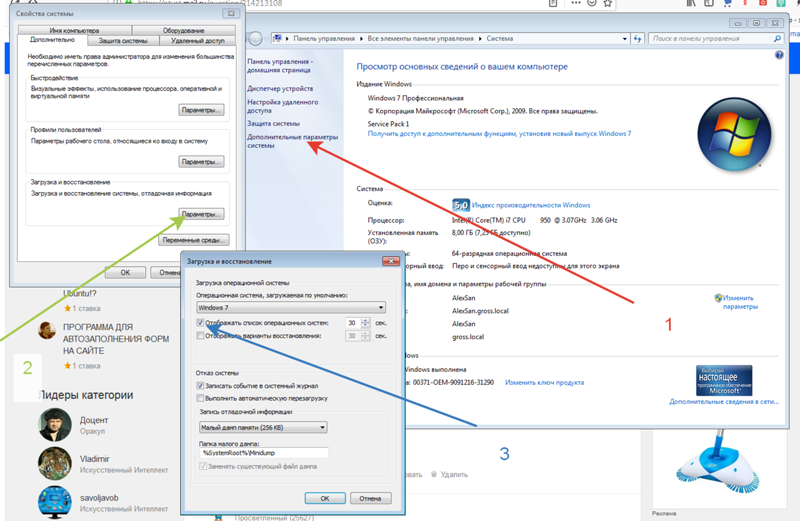Toggle Отображать варианты восстановления checkbox

coord(201,336)
